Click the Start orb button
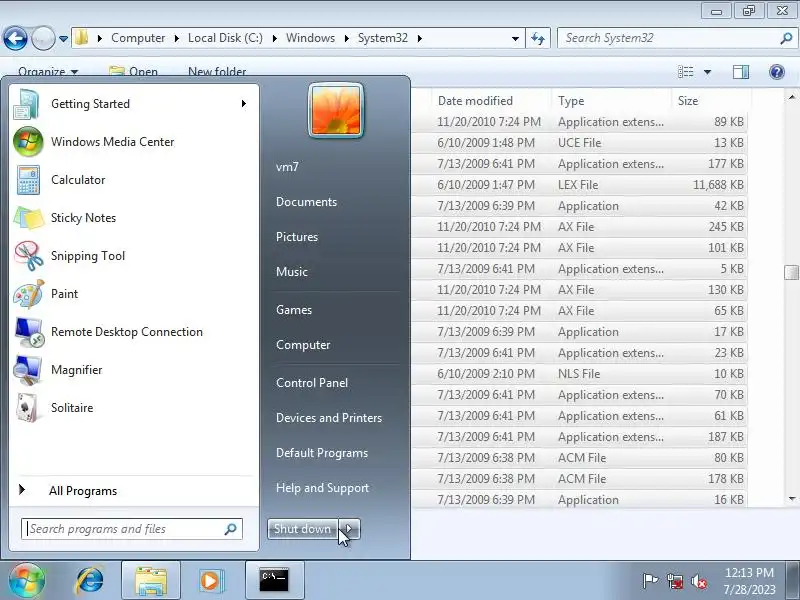Screen dimensions: 800x600 pyautogui.click(x=27, y=581)
